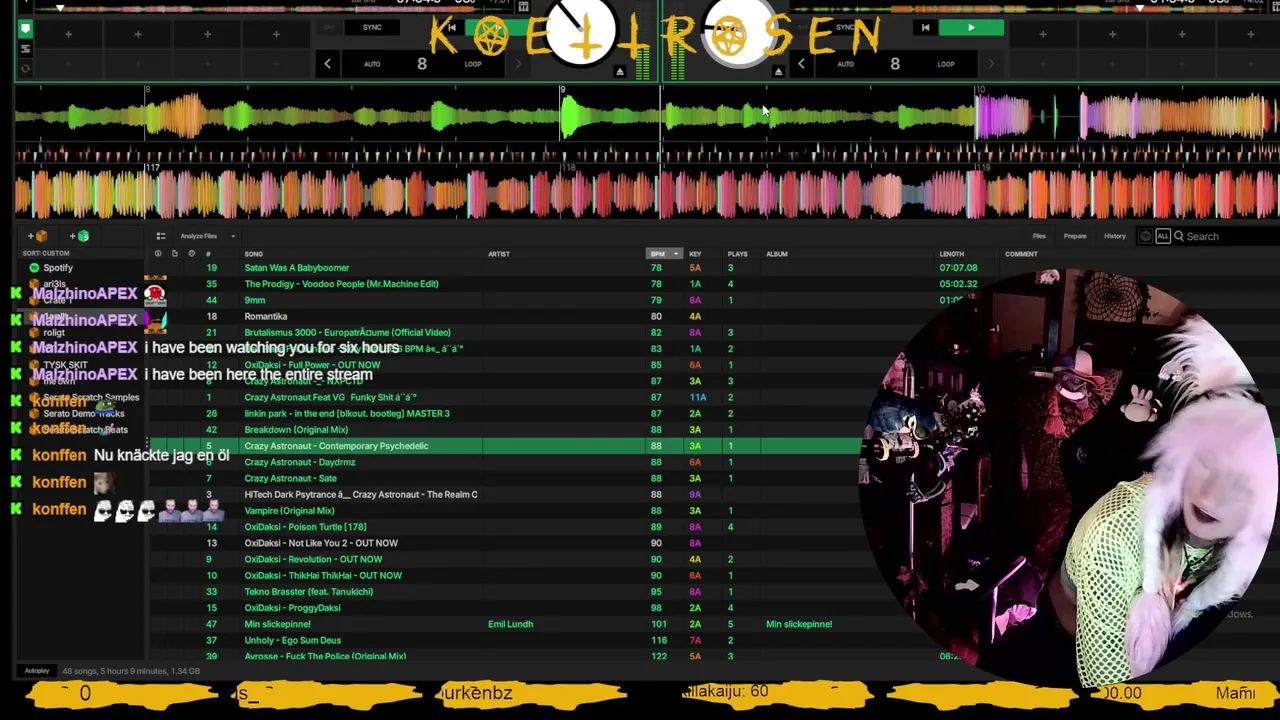Click the Album column header
This screenshot has width=1280, height=720.
776,254
